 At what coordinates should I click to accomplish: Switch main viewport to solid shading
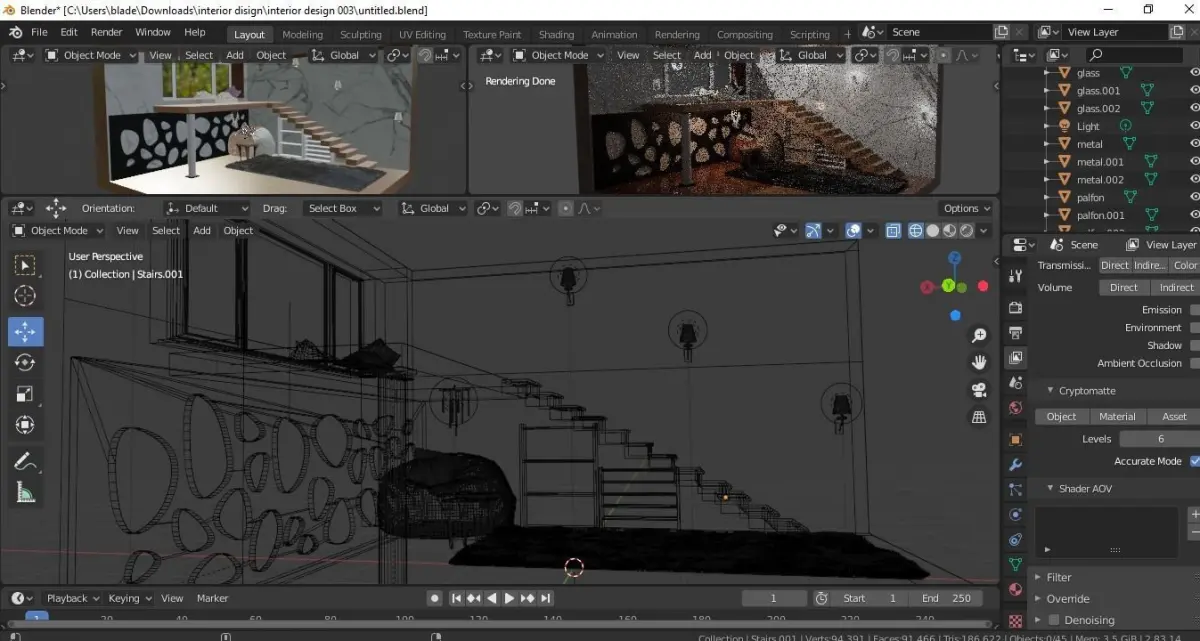[932, 231]
